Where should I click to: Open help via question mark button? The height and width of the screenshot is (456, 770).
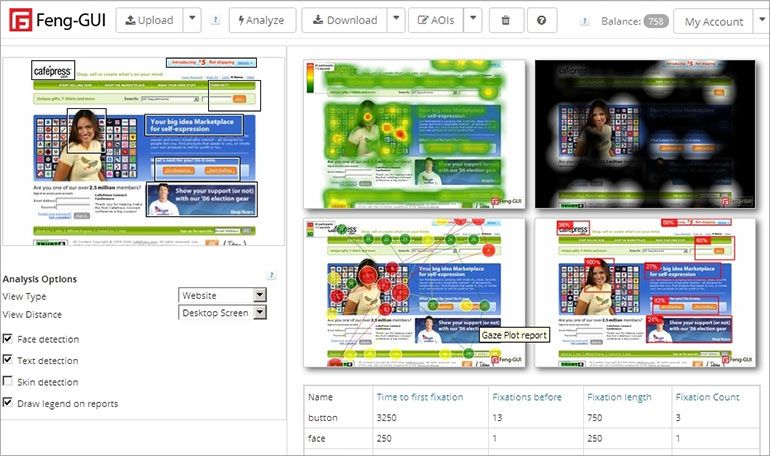click(541, 20)
